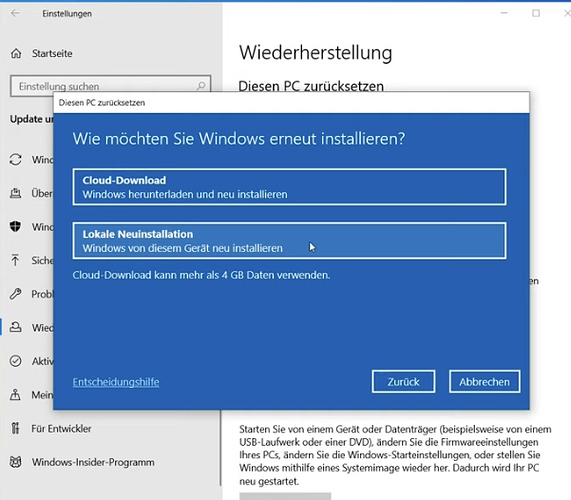Go back with the Zurück button
The height and width of the screenshot is (500, 571).
pyautogui.click(x=403, y=382)
